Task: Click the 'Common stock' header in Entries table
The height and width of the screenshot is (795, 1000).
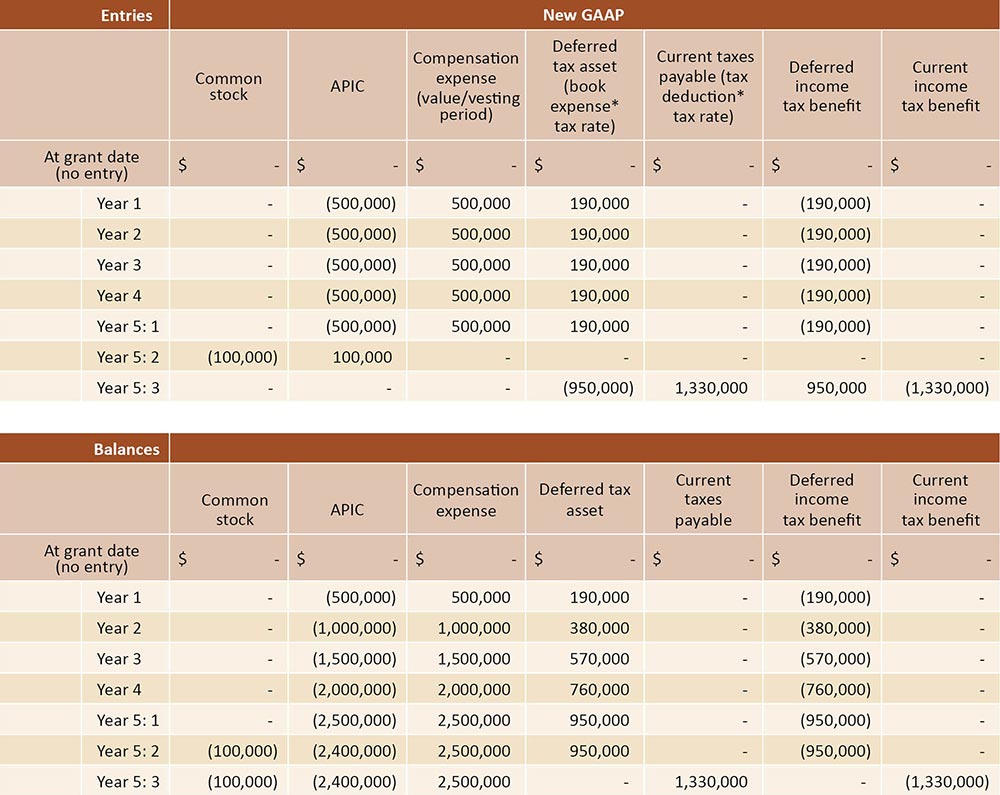Action: tap(228, 86)
